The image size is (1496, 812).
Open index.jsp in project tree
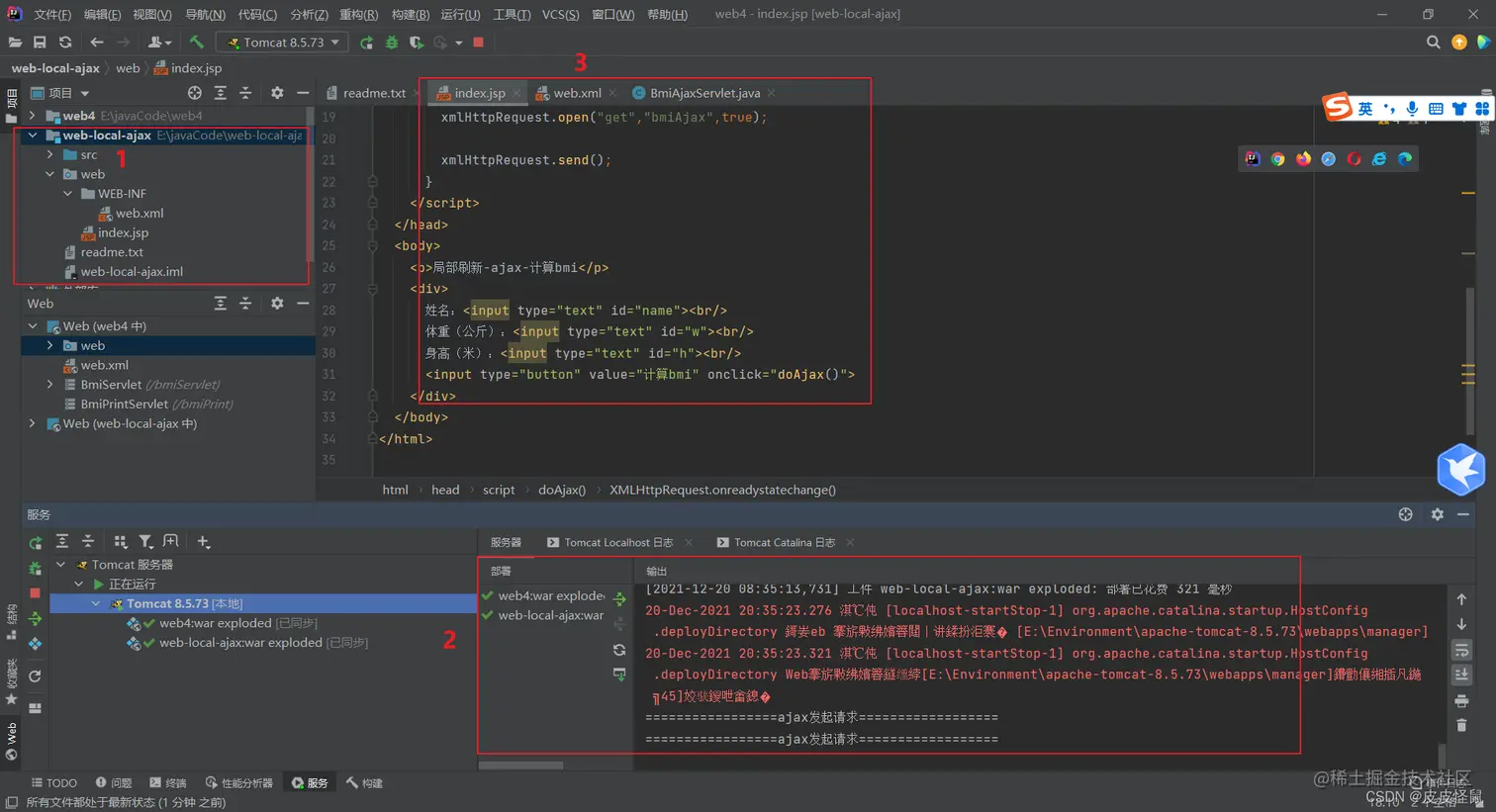click(x=123, y=232)
